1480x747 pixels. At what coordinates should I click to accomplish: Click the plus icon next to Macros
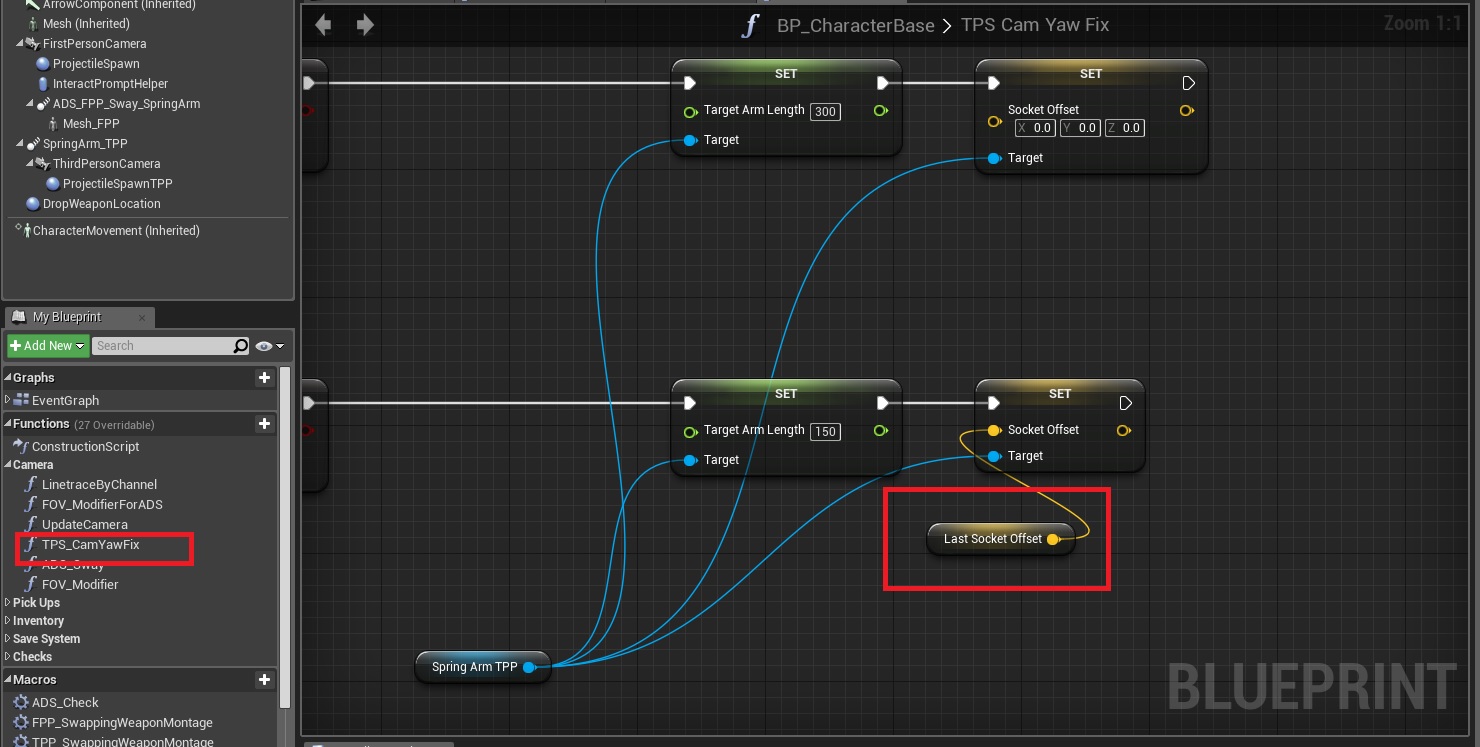[264, 680]
